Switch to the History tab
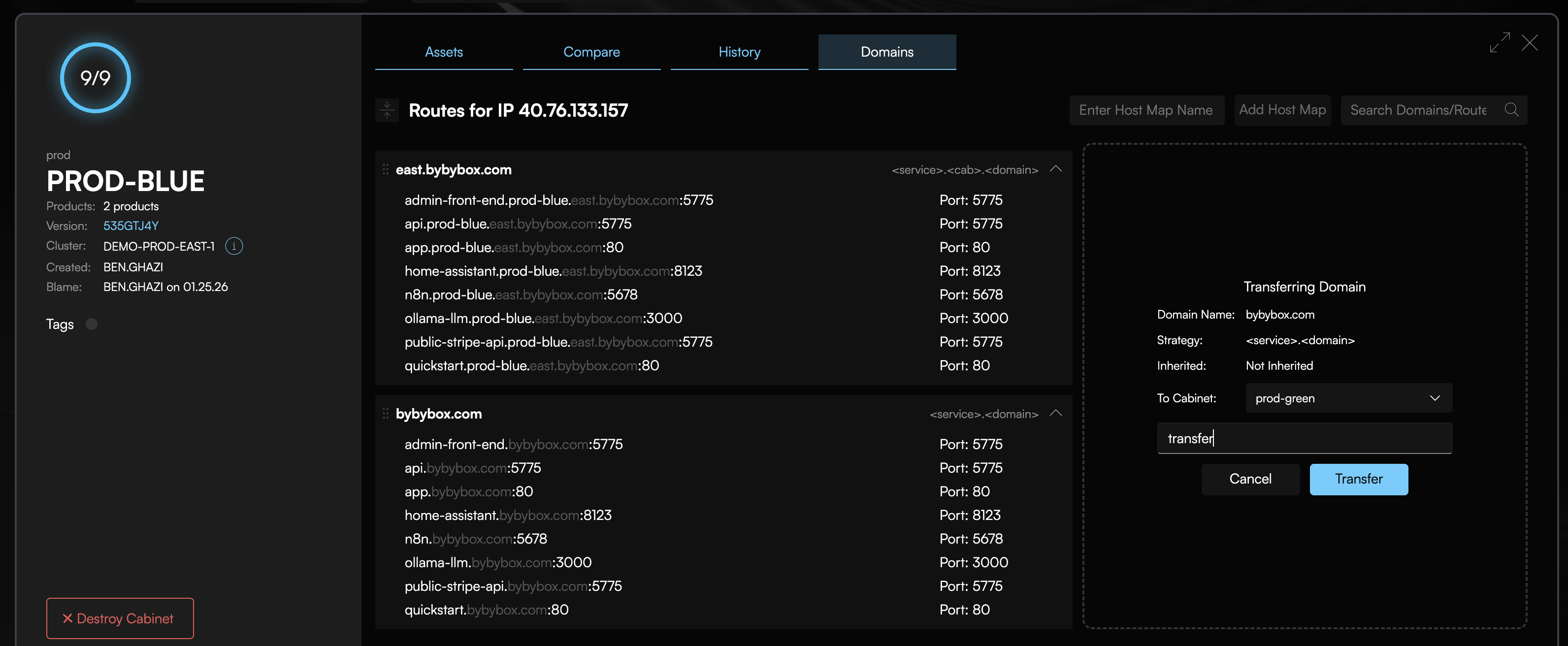1568x646 pixels. [739, 52]
